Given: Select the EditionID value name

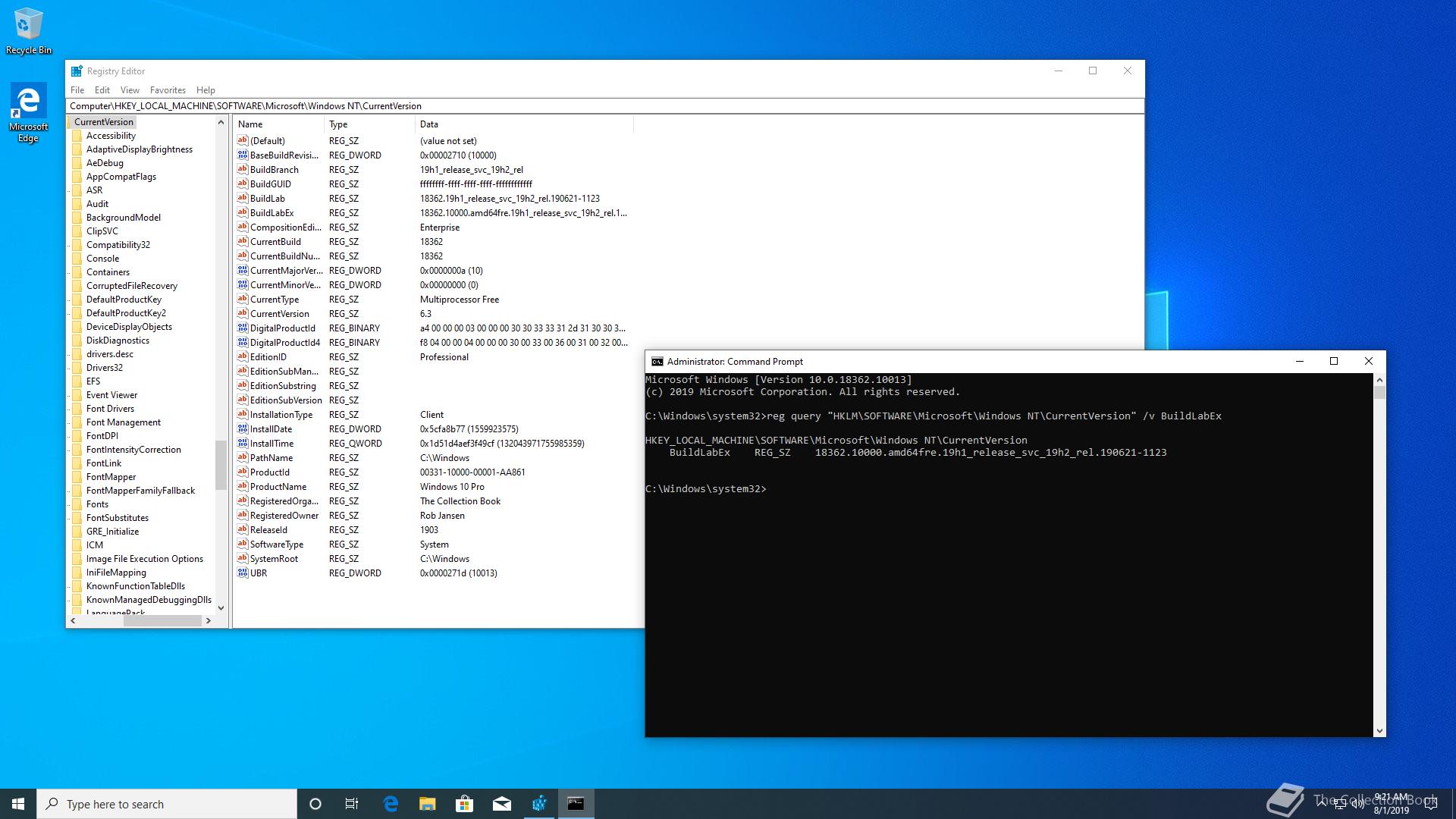Looking at the screenshot, I should 268,357.
